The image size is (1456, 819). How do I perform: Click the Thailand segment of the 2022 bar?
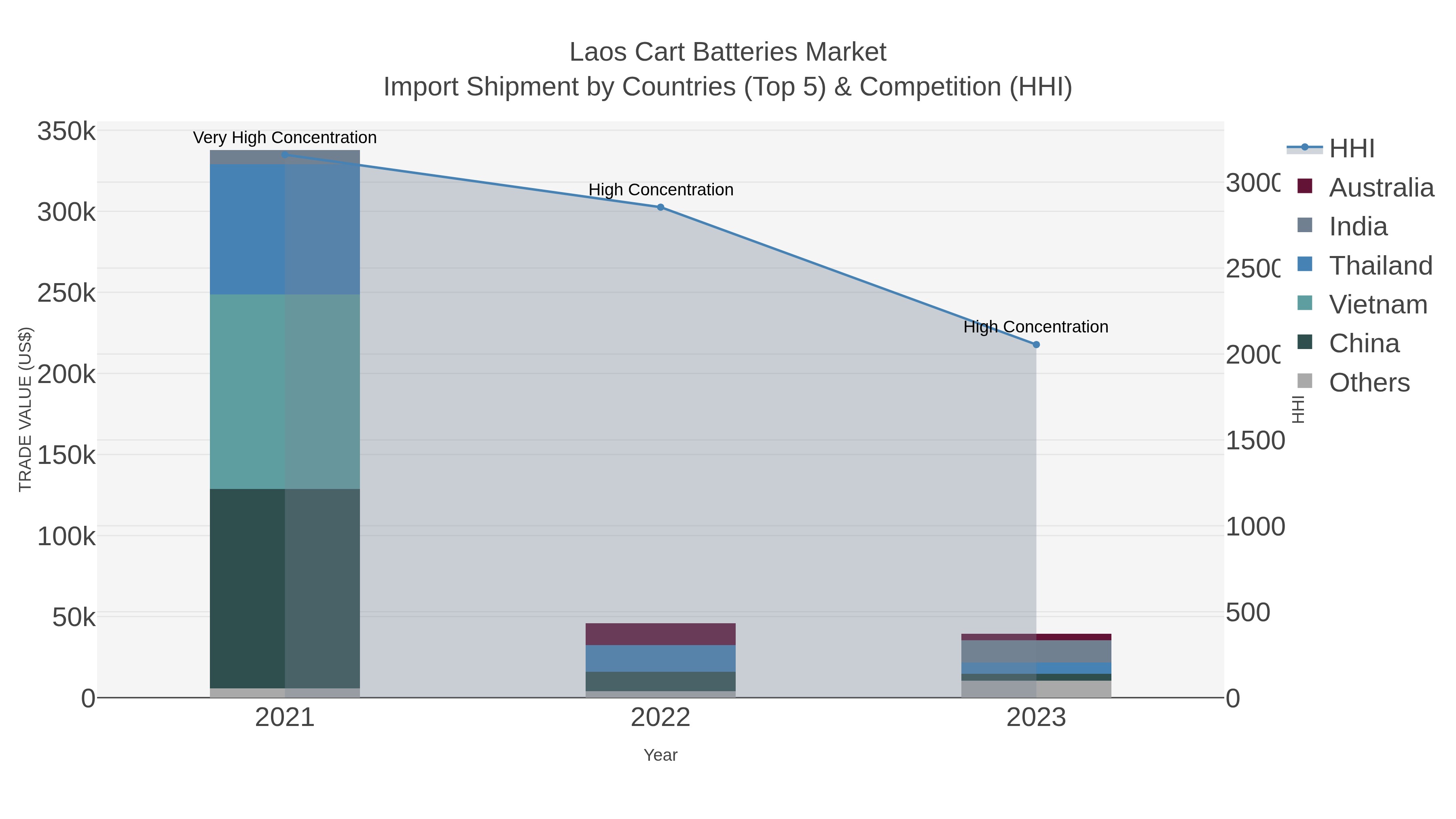point(660,658)
